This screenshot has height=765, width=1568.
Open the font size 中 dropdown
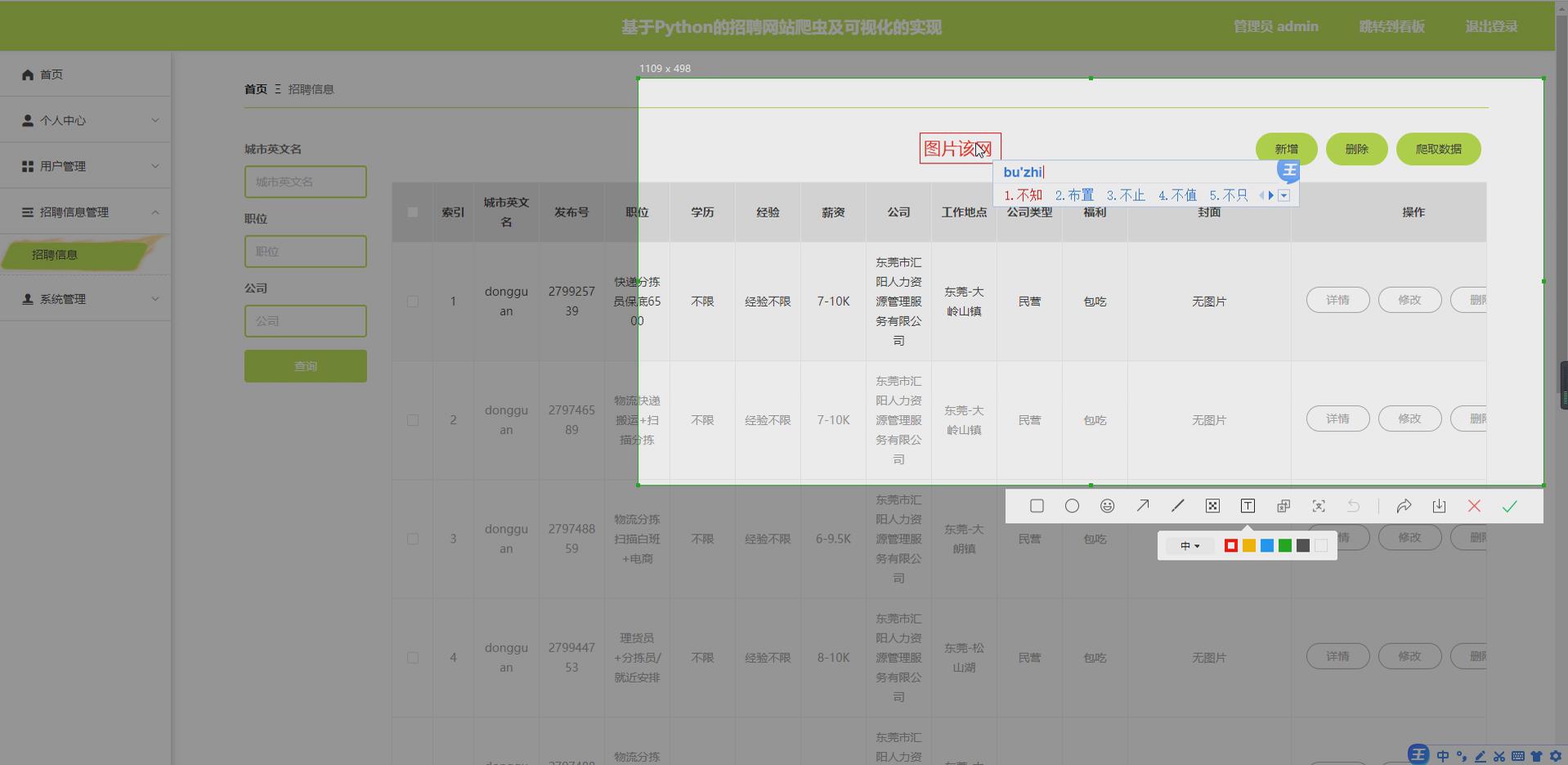(1189, 546)
